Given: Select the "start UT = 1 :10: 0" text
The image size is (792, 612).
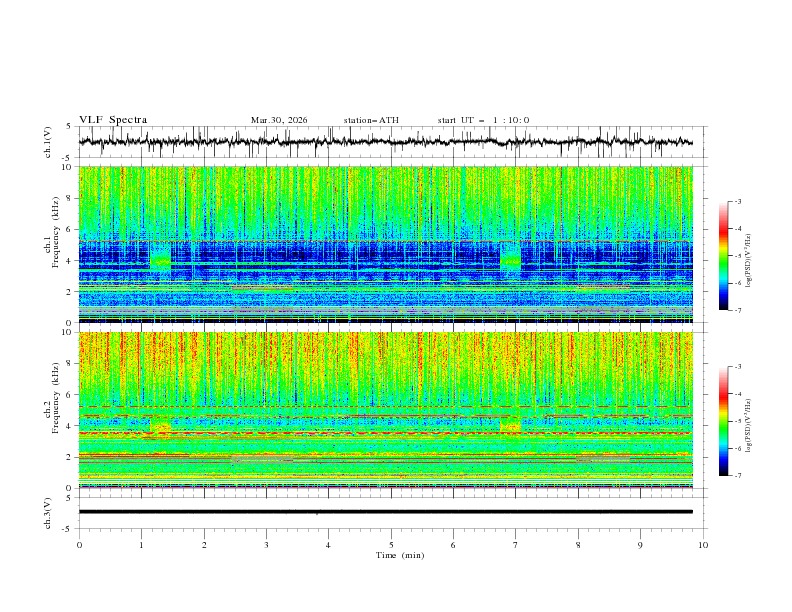Looking at the screenshot, I should pos(483,120).
